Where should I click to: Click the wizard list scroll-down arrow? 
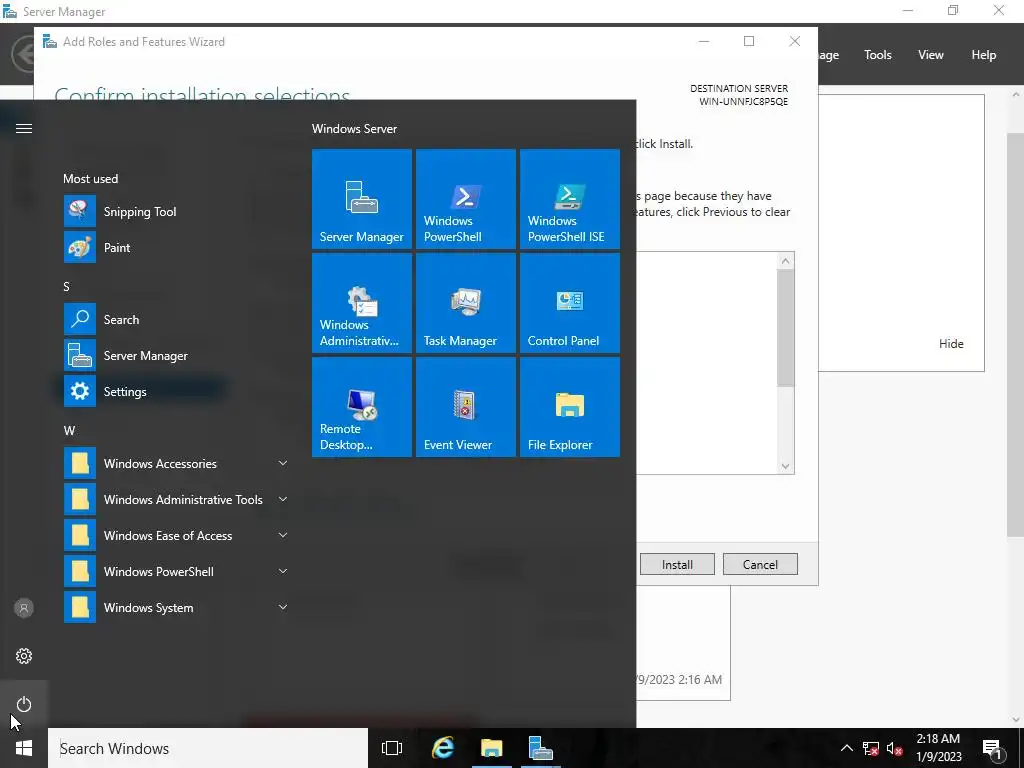click(786, 466)
